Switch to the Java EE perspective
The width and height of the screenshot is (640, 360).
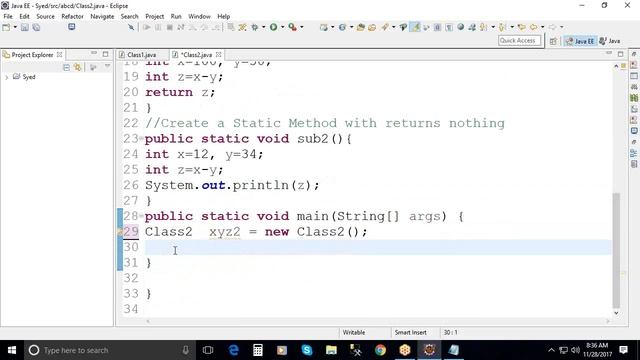580,41
